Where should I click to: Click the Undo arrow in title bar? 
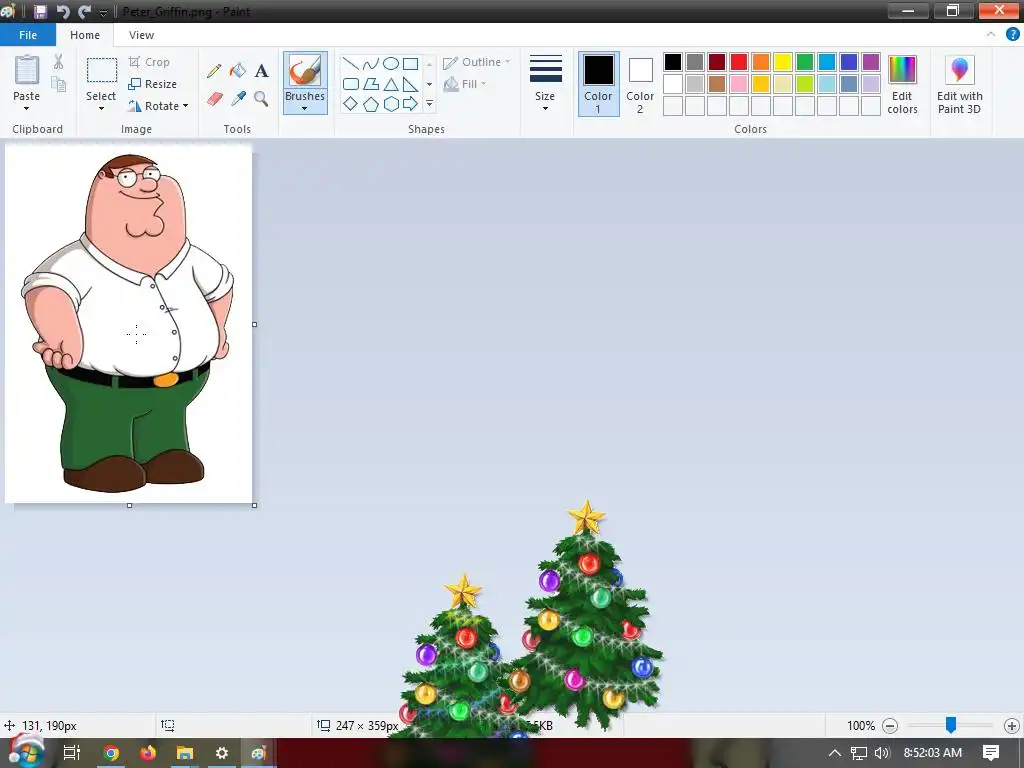(63, 11)
